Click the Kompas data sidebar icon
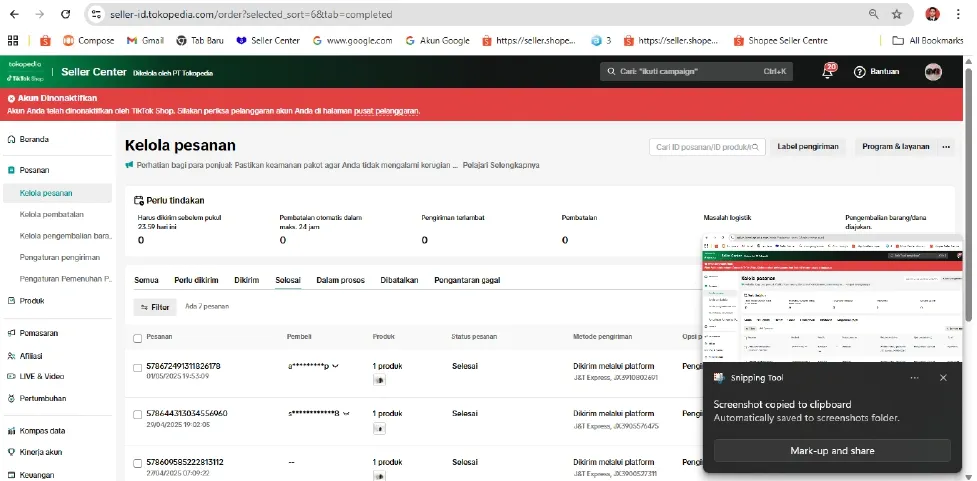The width and height of the screenshot is (977, 481). click(x=11, y=431)
